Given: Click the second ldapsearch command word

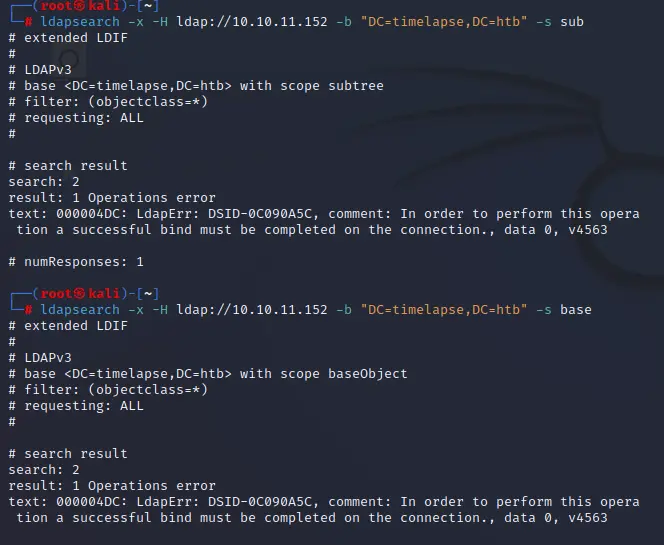Looking at the screenshot, I should (x=80, y=310).
